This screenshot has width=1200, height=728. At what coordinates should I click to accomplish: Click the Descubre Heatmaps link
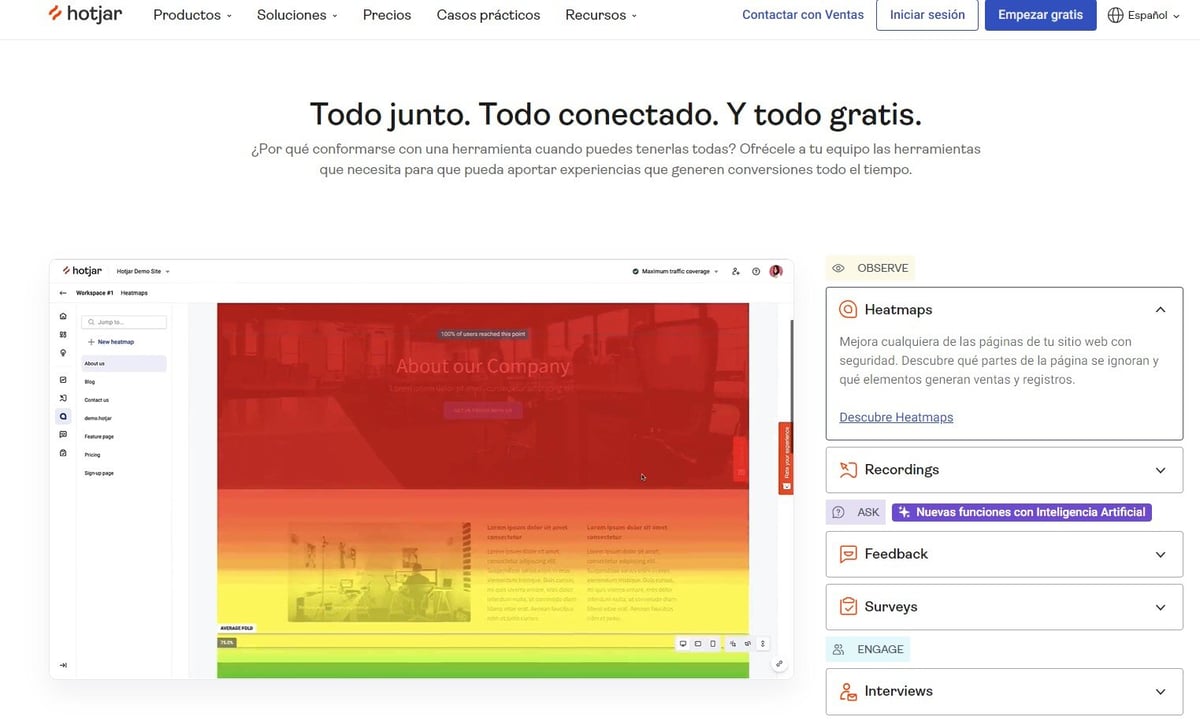(x=895, y=417)
